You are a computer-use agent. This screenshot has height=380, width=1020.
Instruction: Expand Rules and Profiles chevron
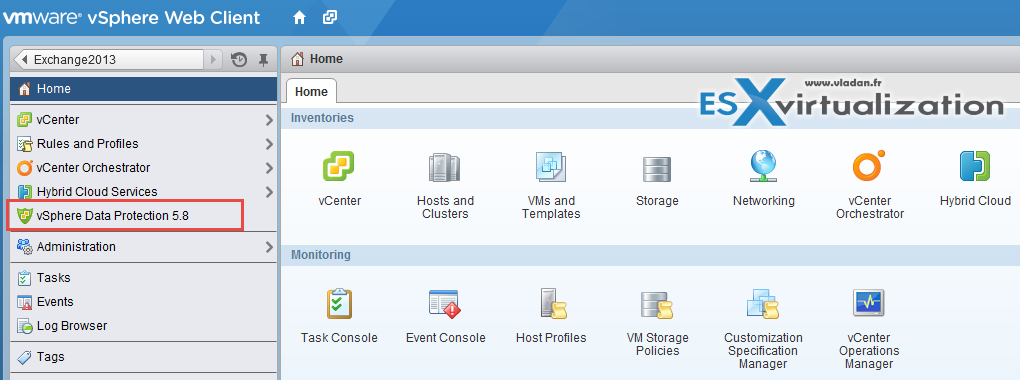(269, 144)
